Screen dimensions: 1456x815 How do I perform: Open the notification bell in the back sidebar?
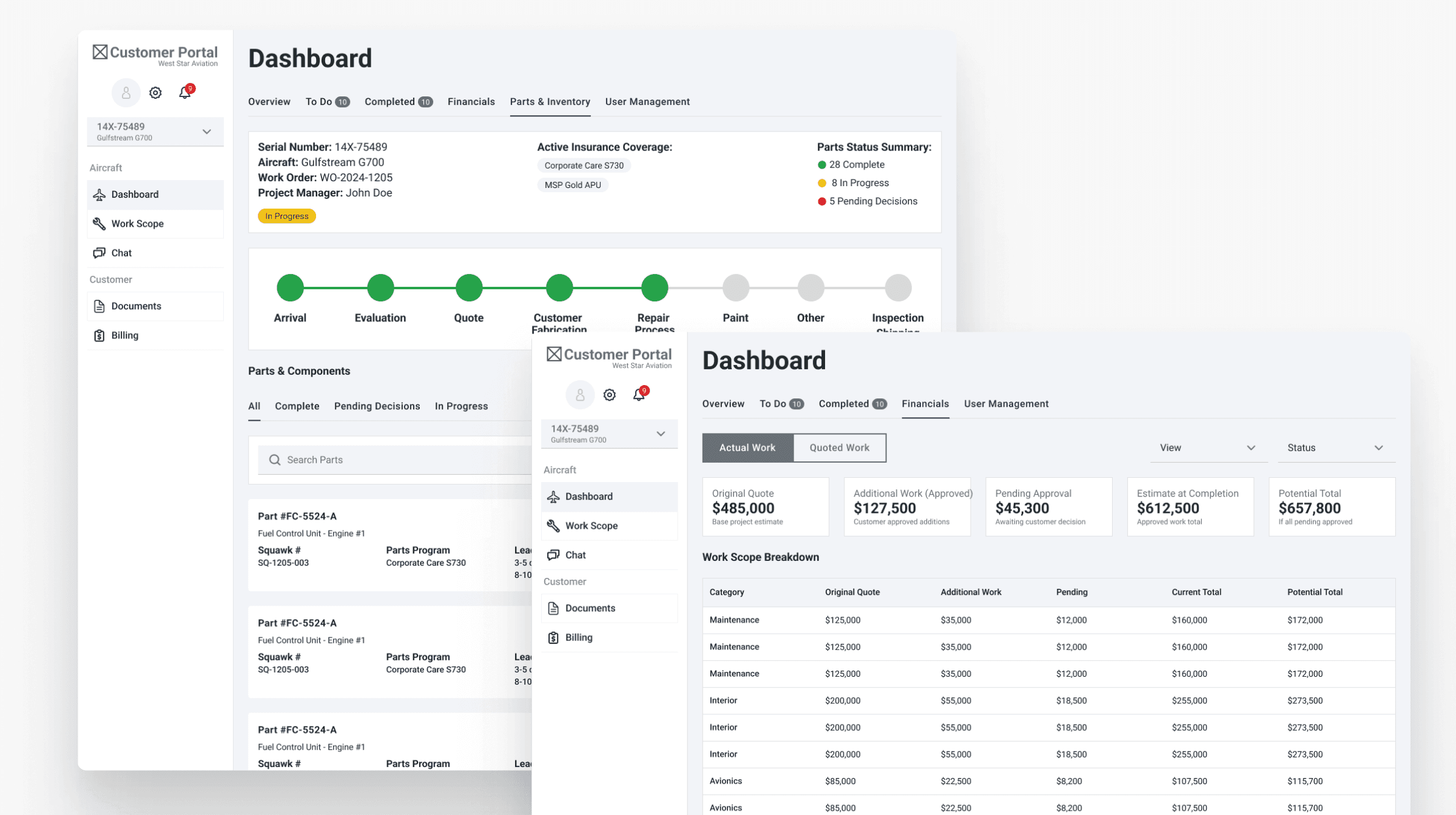[185, 93]
